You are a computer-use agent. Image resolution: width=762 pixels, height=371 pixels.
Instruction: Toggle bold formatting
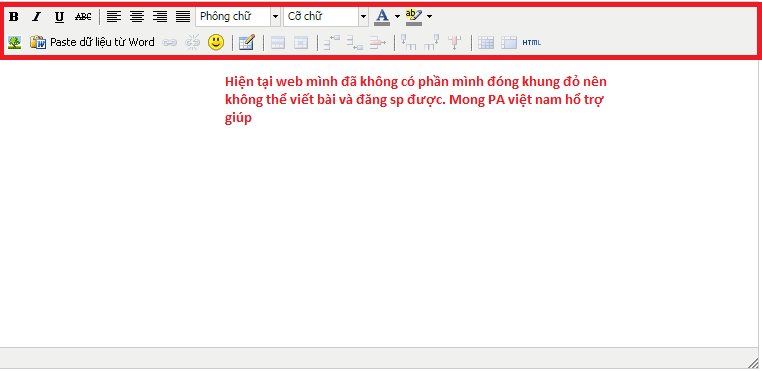tap(14, 17)
